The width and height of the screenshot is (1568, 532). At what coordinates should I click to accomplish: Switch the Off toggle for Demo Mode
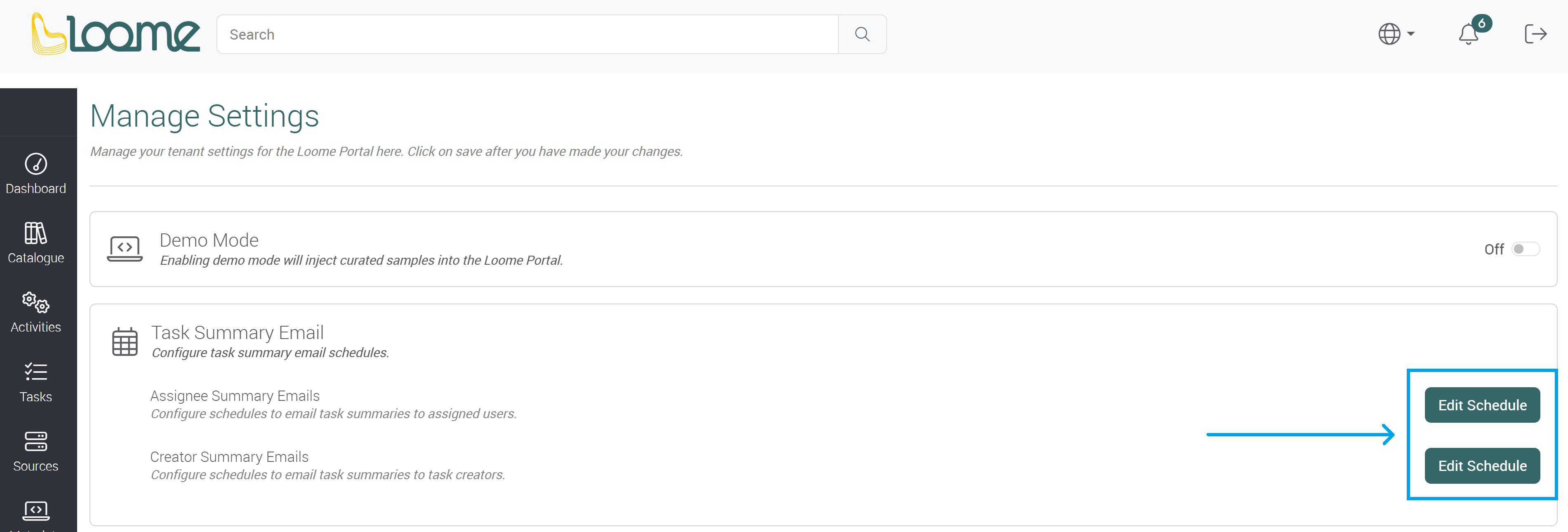(1526, 249)
